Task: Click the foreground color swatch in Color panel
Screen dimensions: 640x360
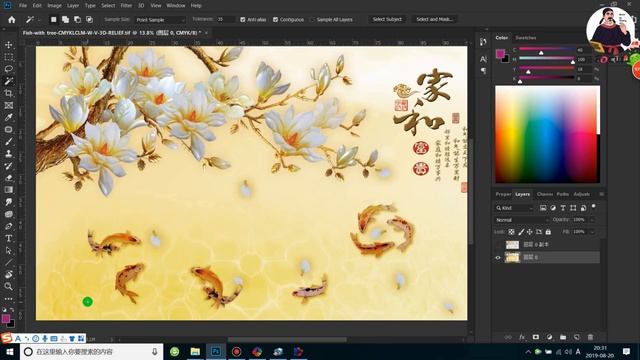Action: (500, 53)
